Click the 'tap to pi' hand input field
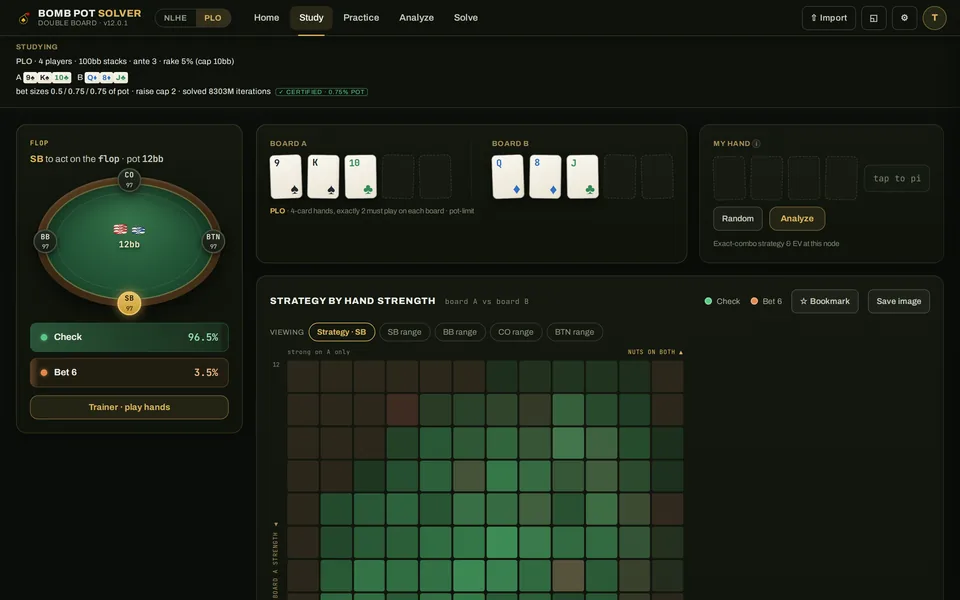The image size is (960, 600). tap(897, 178)
